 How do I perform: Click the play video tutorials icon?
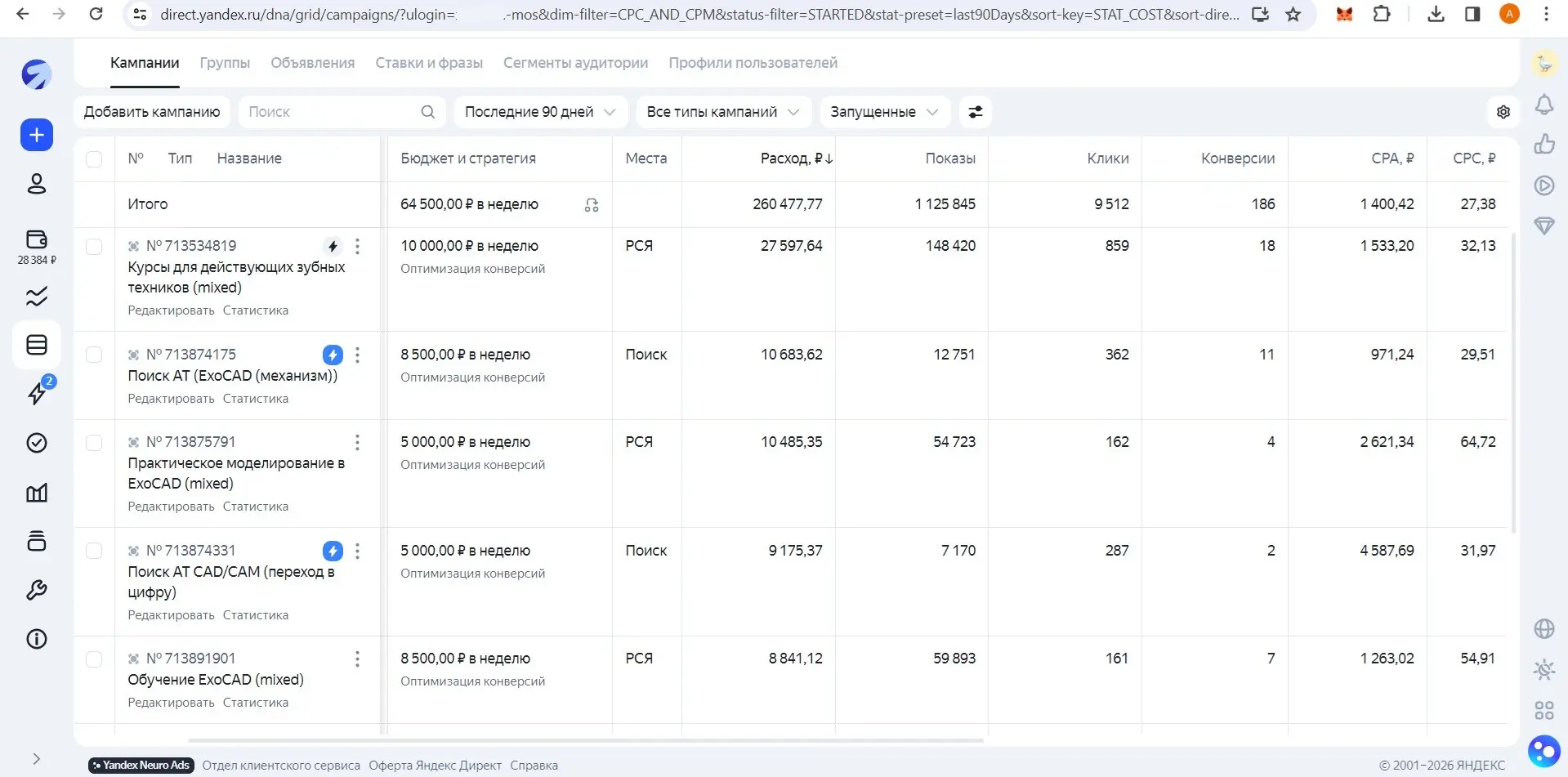1544,185
